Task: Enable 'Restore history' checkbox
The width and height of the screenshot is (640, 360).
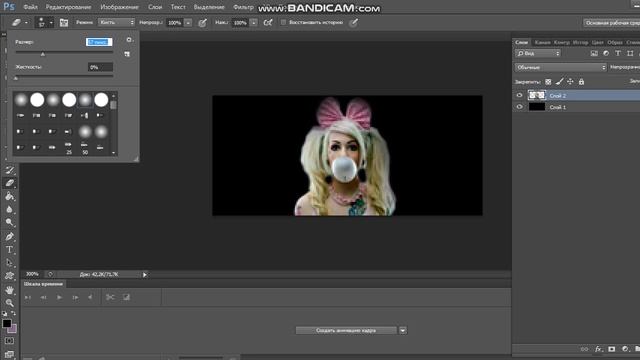Action: (x=283, y=22)
